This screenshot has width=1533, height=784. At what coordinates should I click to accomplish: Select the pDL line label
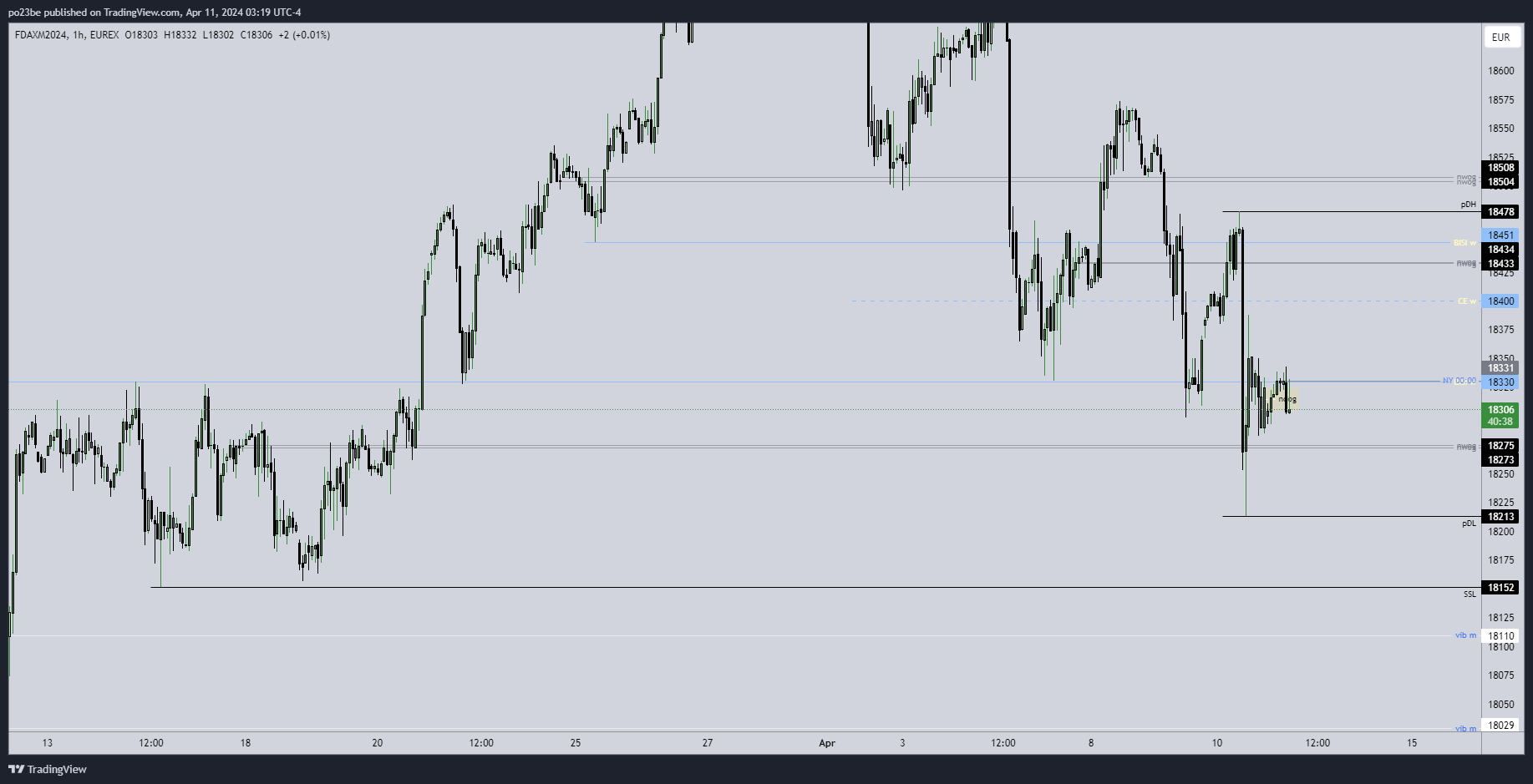[x=1469, y=524]
